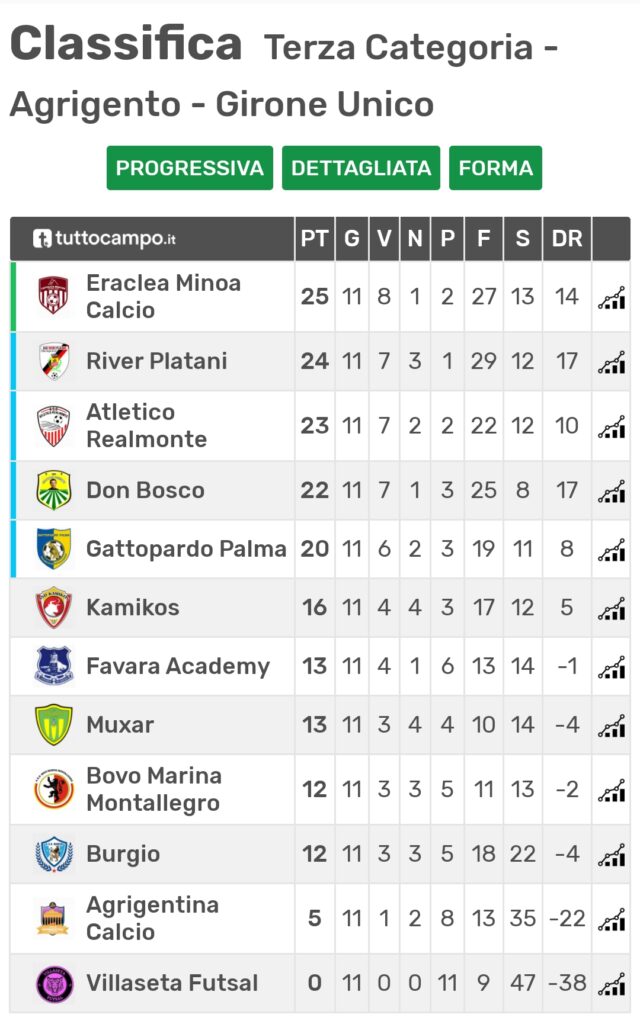Open Eraclea Minoa Calcio trend chart icon
This screenshot has height=1024, width=640.
611,298
